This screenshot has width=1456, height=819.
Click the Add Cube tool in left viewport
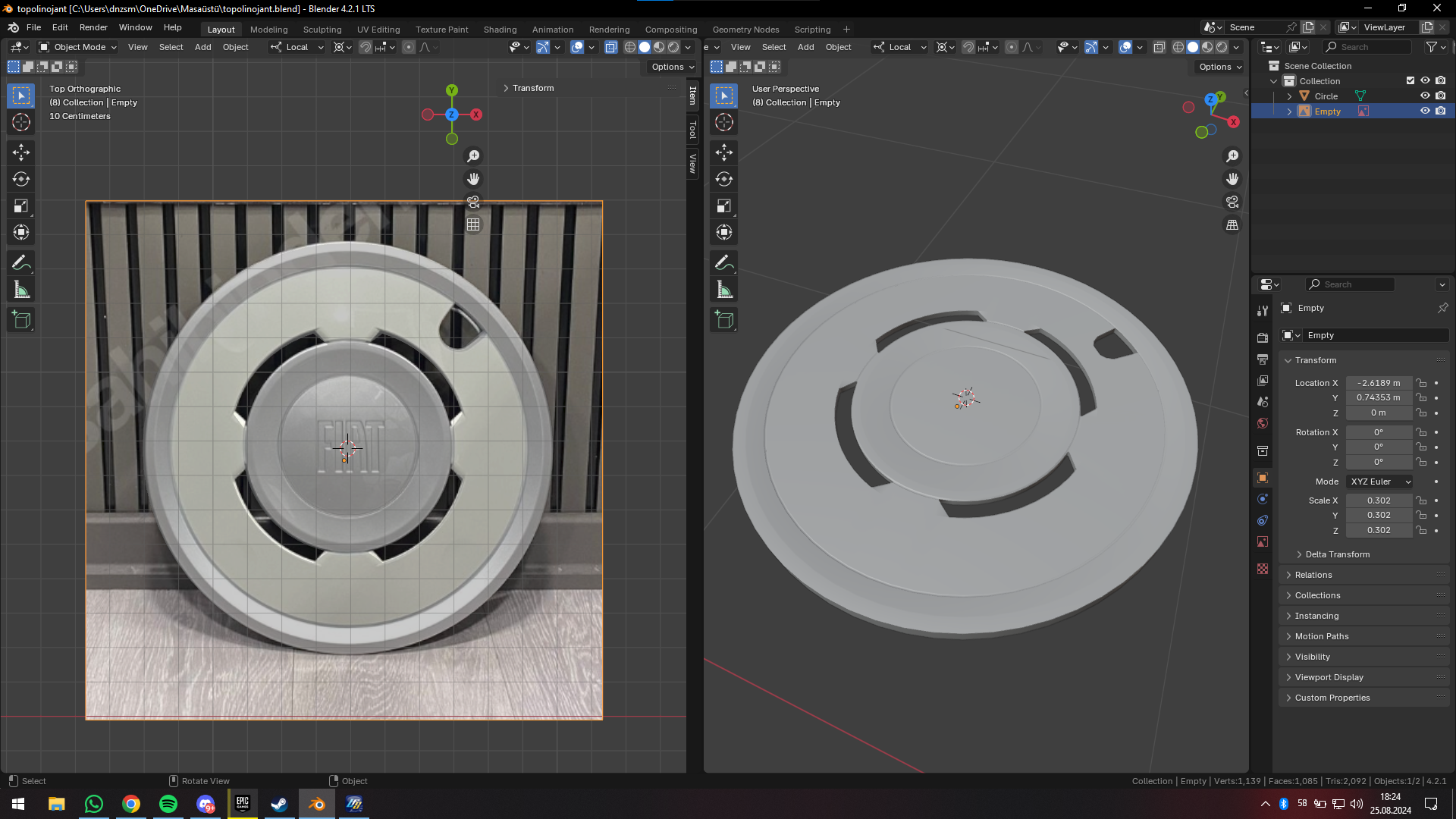pos(21,319)
